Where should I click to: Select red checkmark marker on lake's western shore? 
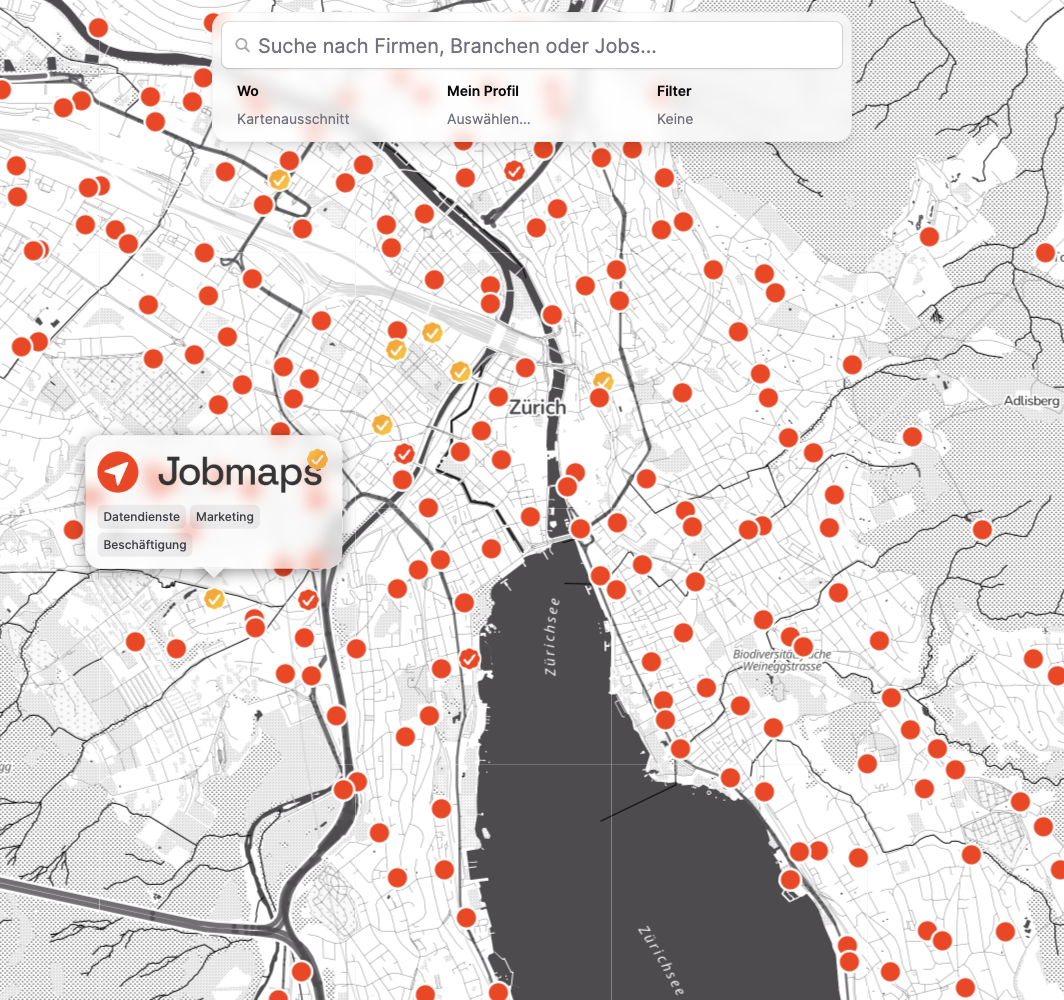tap(469, 659)
